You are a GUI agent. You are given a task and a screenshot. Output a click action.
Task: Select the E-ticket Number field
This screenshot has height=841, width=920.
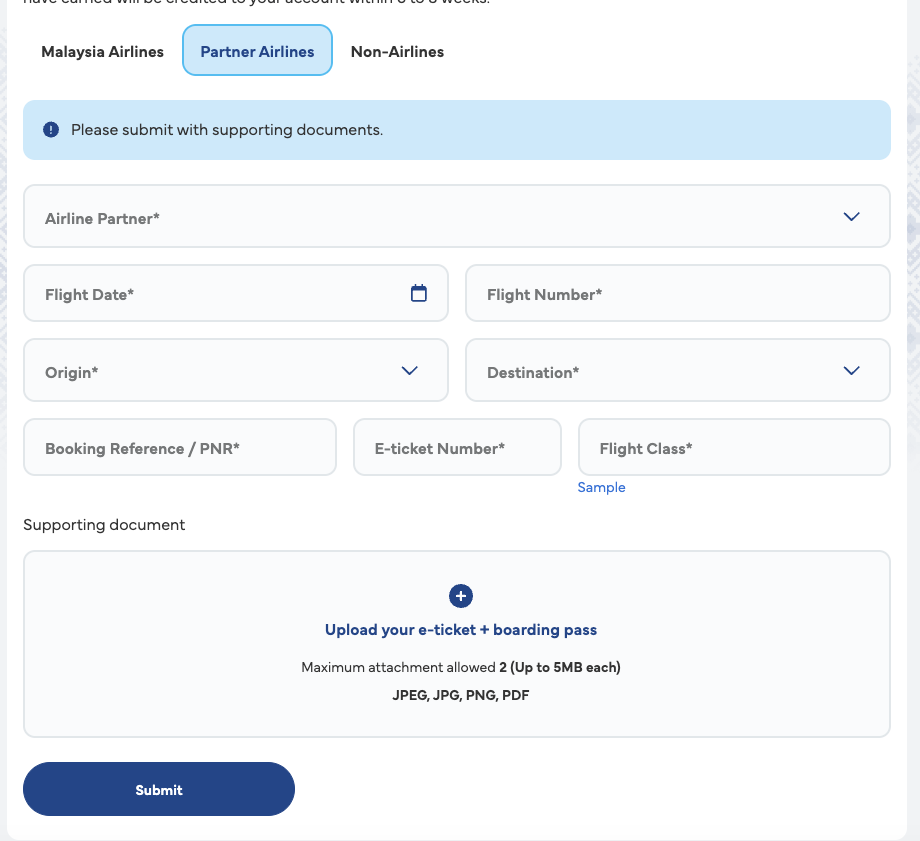(457, 448)
